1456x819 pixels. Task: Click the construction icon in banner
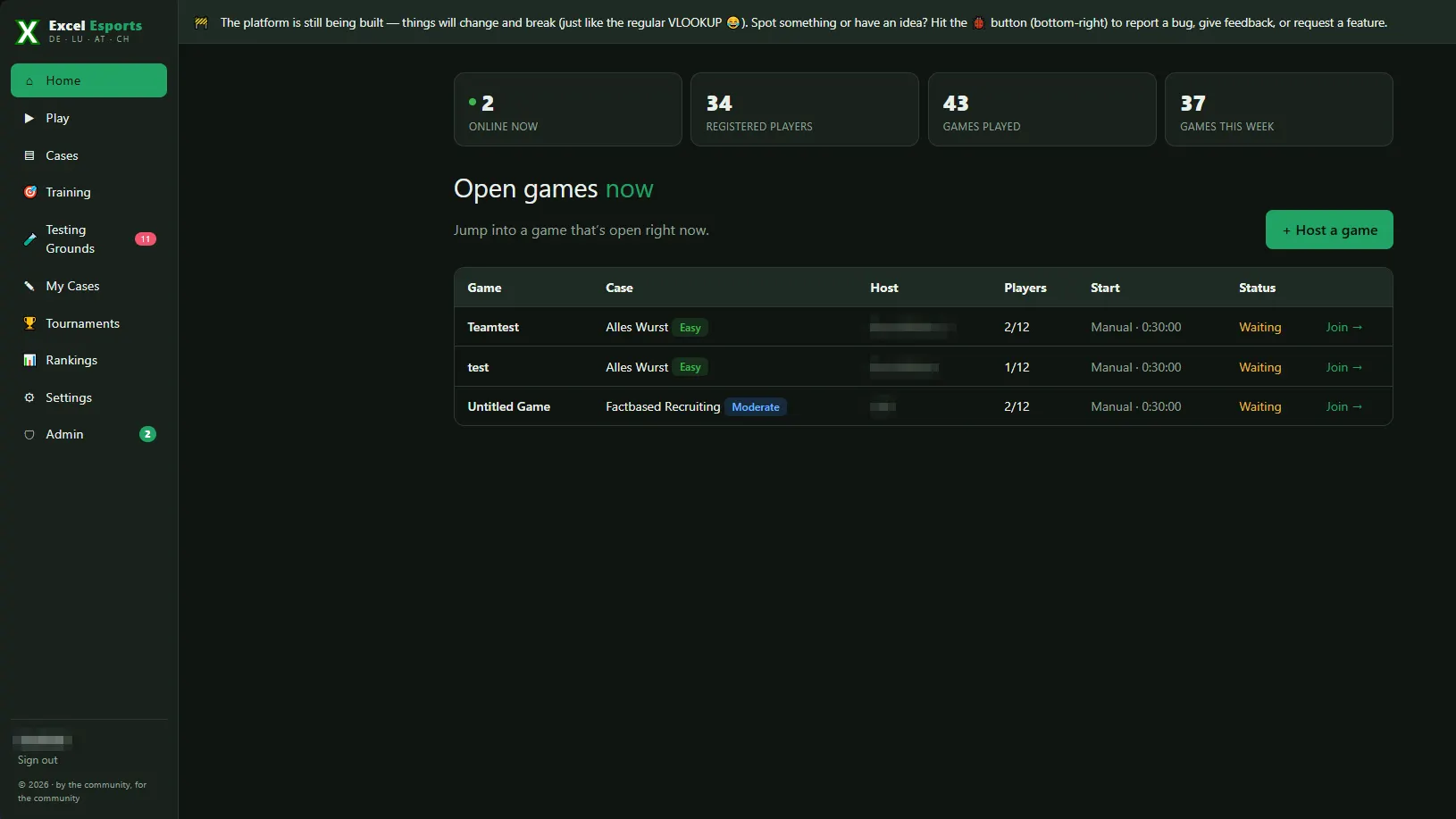(202, 23)
